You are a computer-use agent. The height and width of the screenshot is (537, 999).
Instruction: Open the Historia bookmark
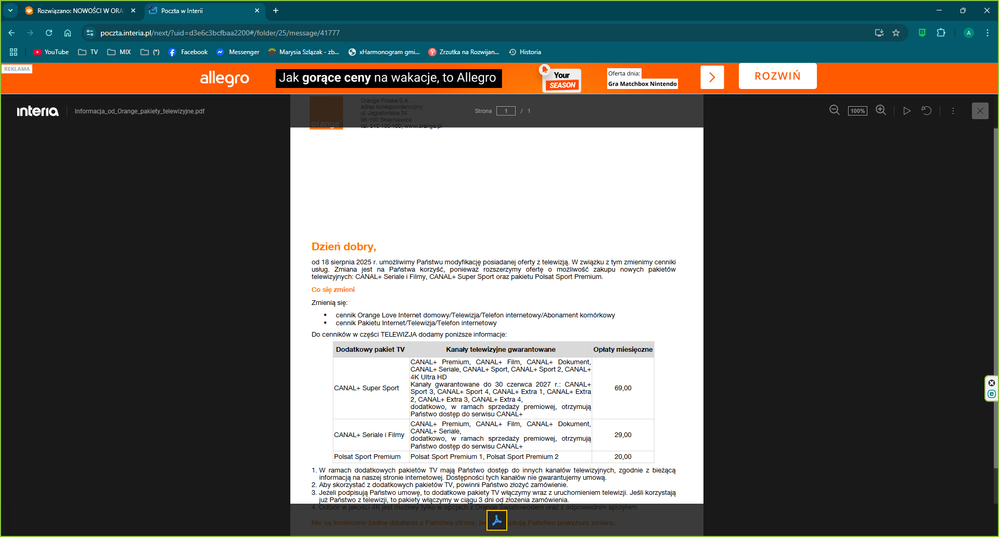click(x=525, y=52)
